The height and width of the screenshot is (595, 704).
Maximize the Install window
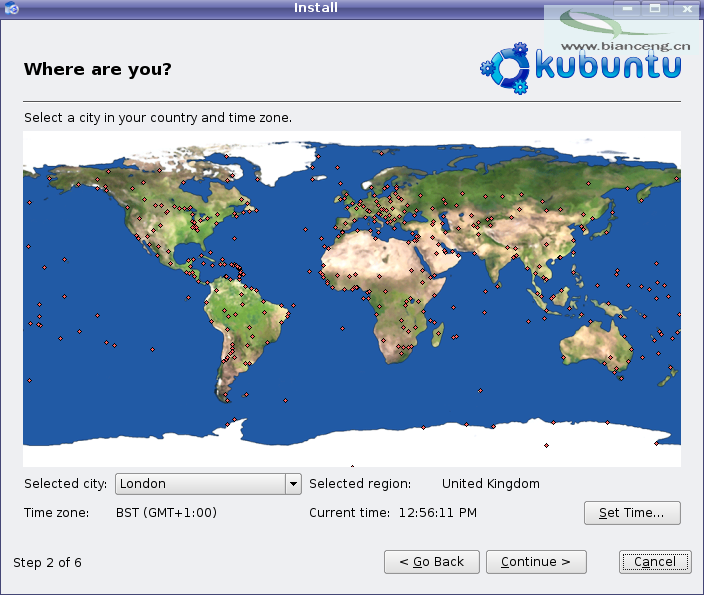click(655, 8)
